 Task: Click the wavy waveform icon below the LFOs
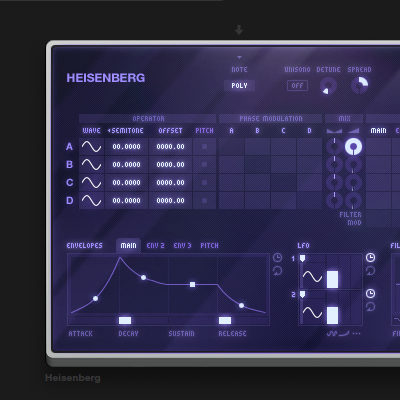tap(332, 333)
